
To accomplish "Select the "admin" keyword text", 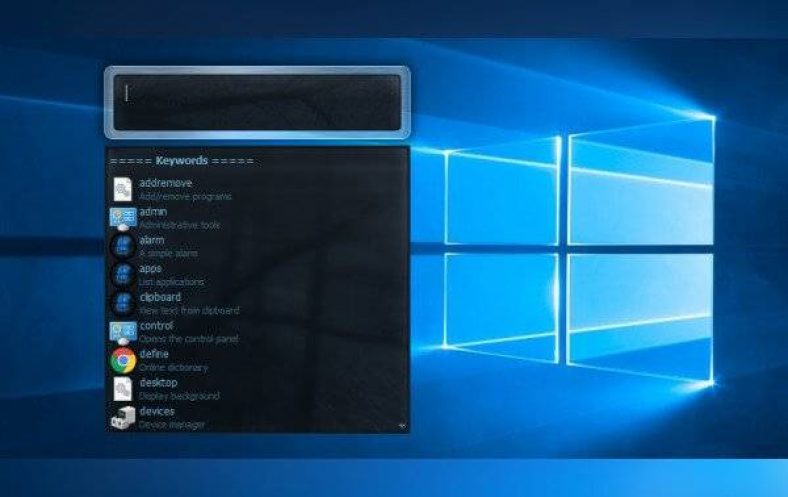I will click(x=153, y=212).
